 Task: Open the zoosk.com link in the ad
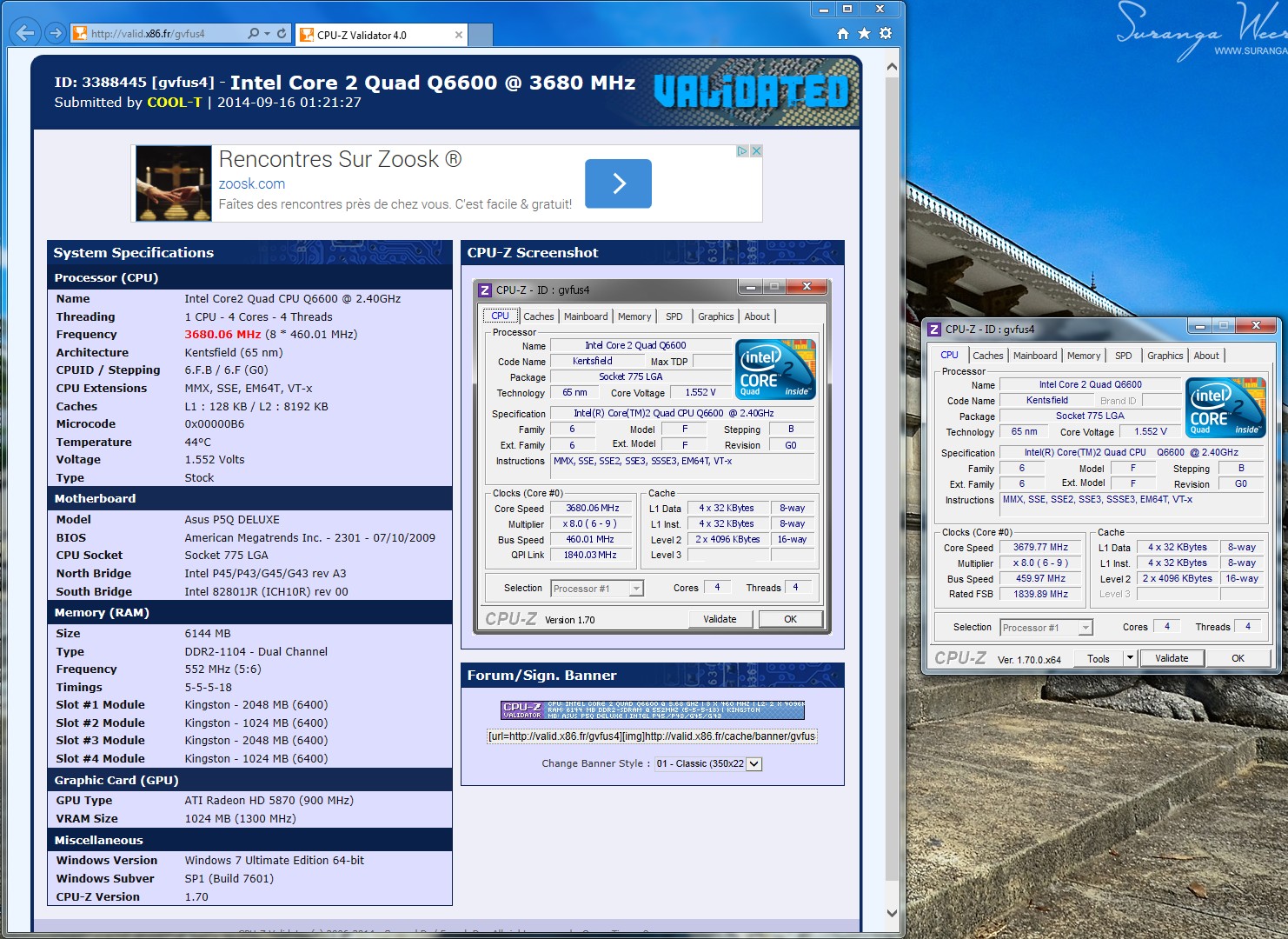click(x=252, y=183)
